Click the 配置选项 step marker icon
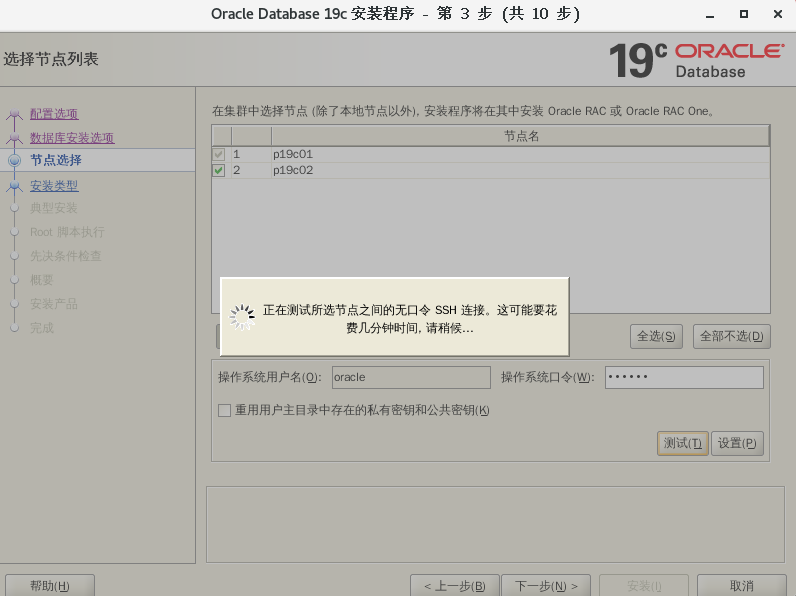 (15, 114)
